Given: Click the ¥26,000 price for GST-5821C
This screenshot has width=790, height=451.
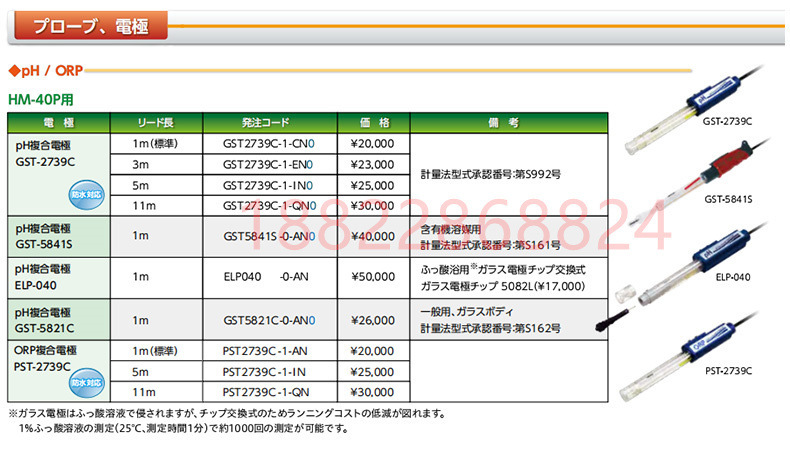Looking at the screenshot, I should click(x=372, y=320).
